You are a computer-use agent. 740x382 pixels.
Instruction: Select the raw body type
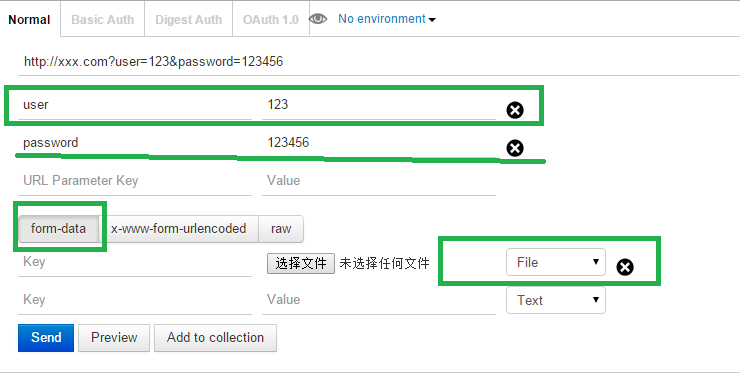point(281,229)
